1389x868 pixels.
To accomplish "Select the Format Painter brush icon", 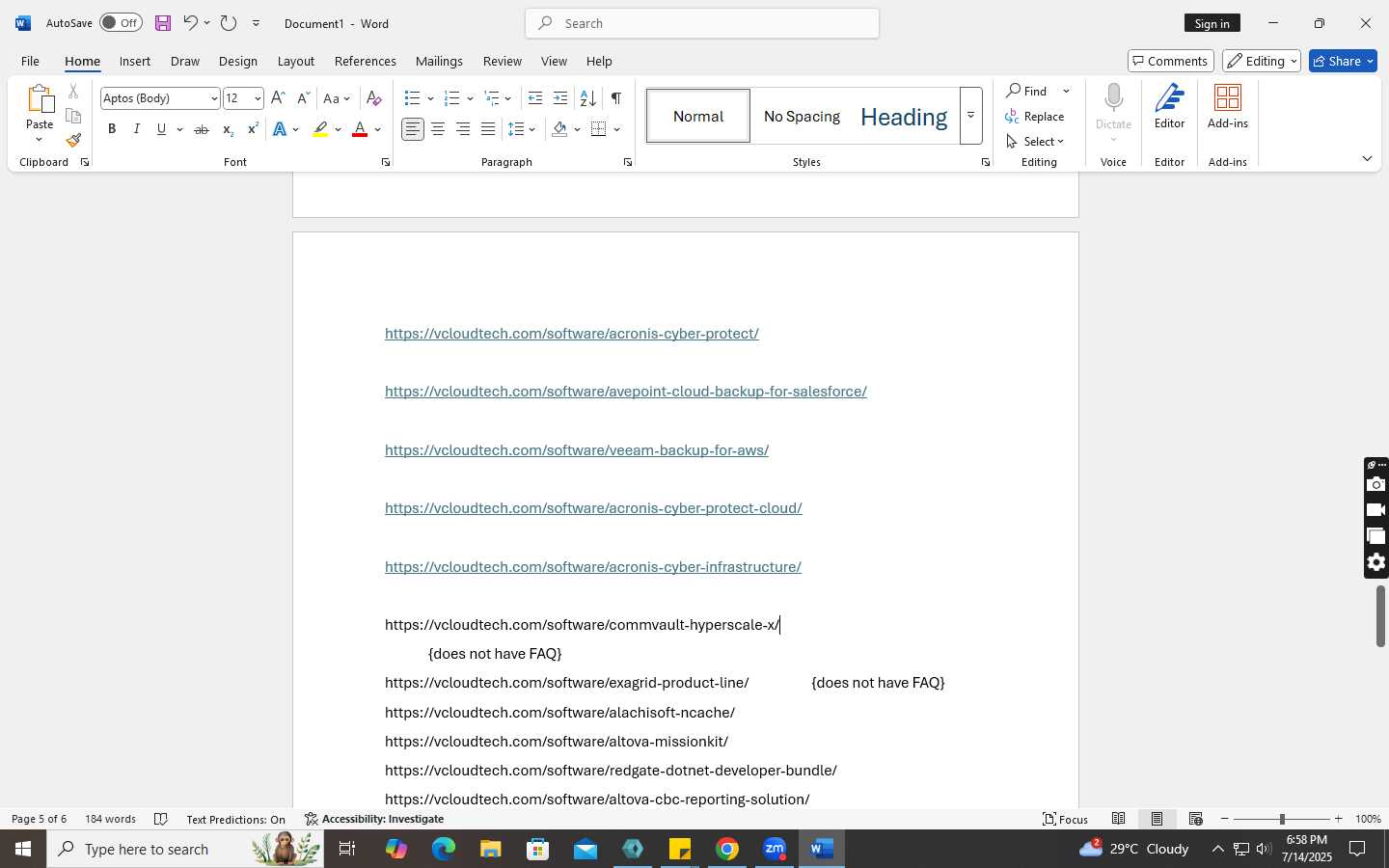I will coord(73,140).
